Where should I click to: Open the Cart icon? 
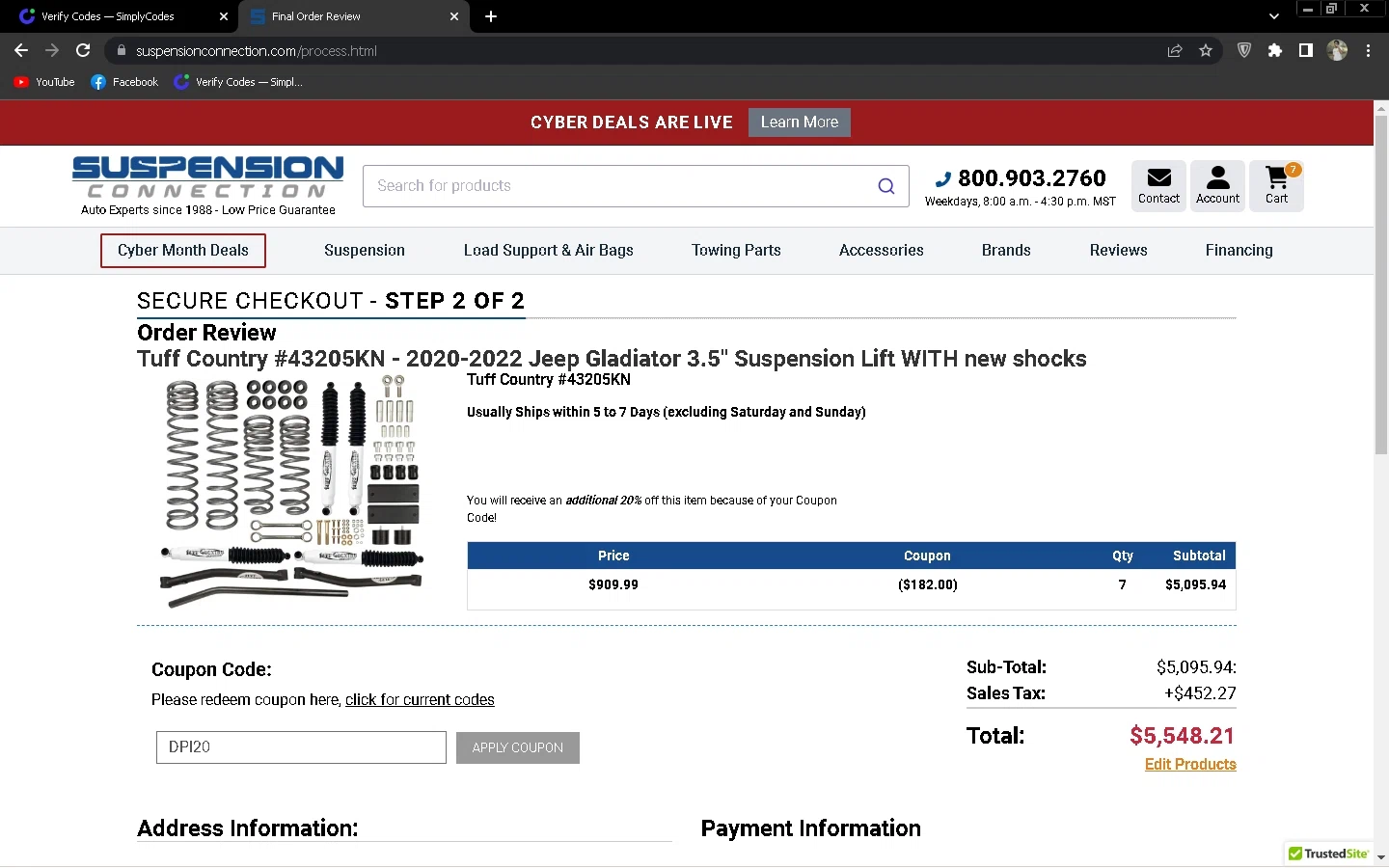tap(1277, 185)
